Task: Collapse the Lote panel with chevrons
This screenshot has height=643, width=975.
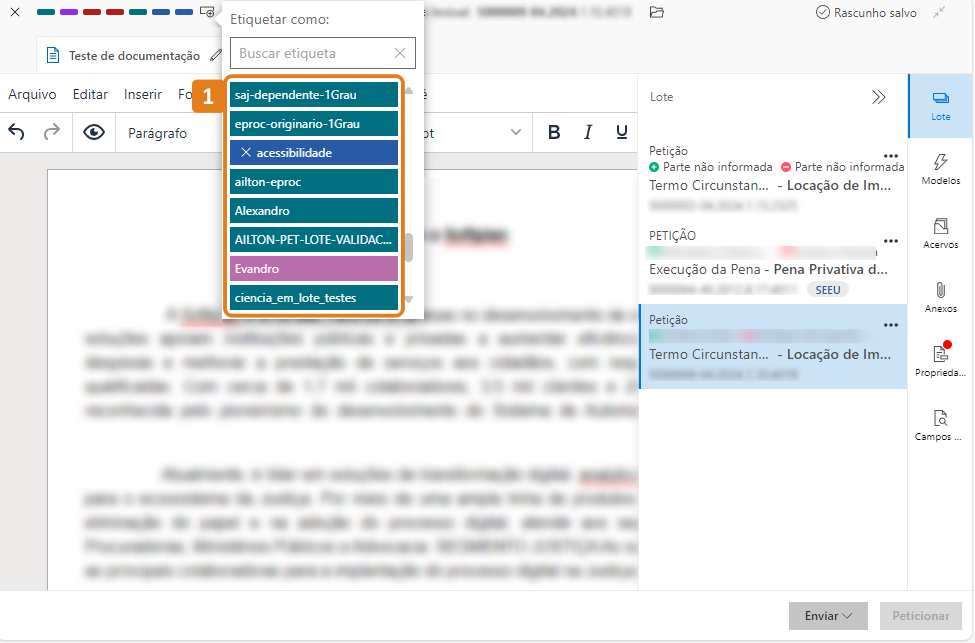Action: tap(878, 97)
